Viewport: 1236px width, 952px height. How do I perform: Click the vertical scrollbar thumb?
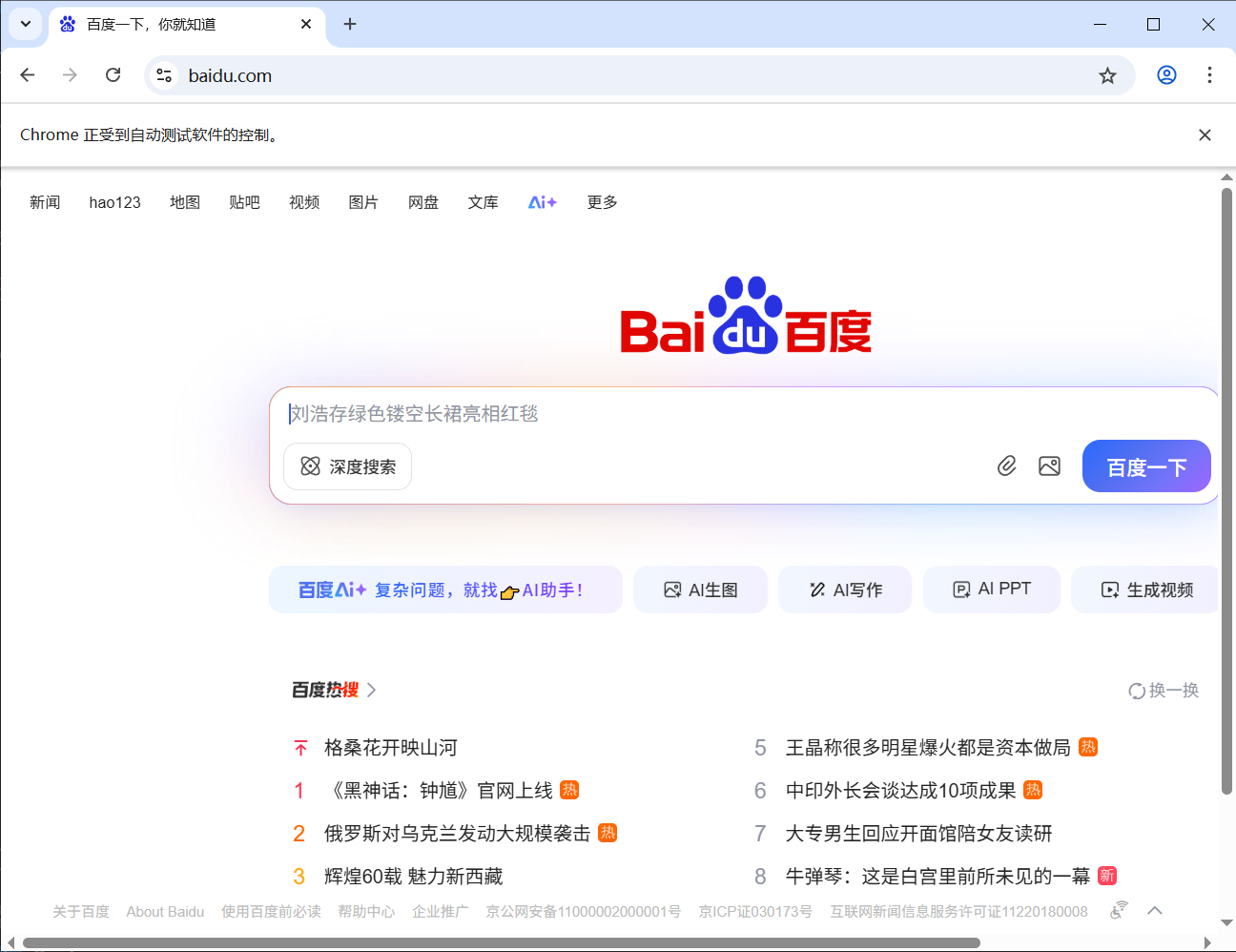(1227, 490)
